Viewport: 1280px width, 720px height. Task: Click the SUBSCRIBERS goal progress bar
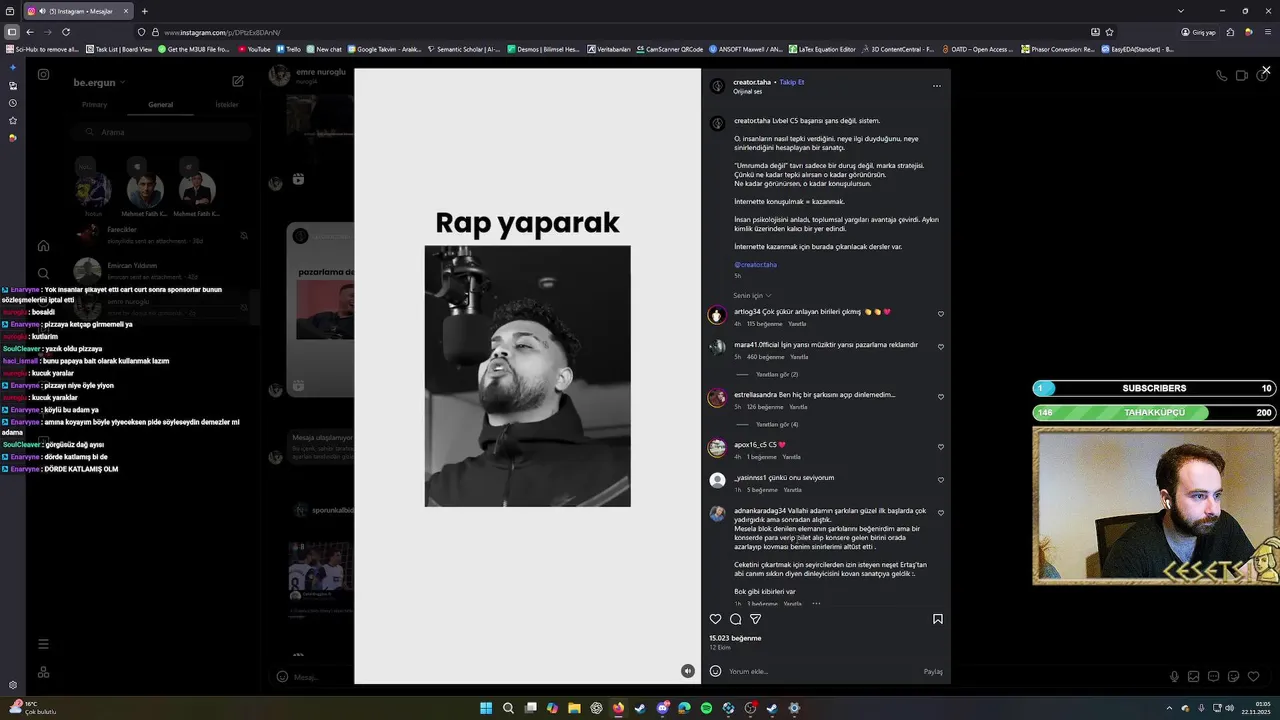pyautogui.click(x=1154, y=388)
